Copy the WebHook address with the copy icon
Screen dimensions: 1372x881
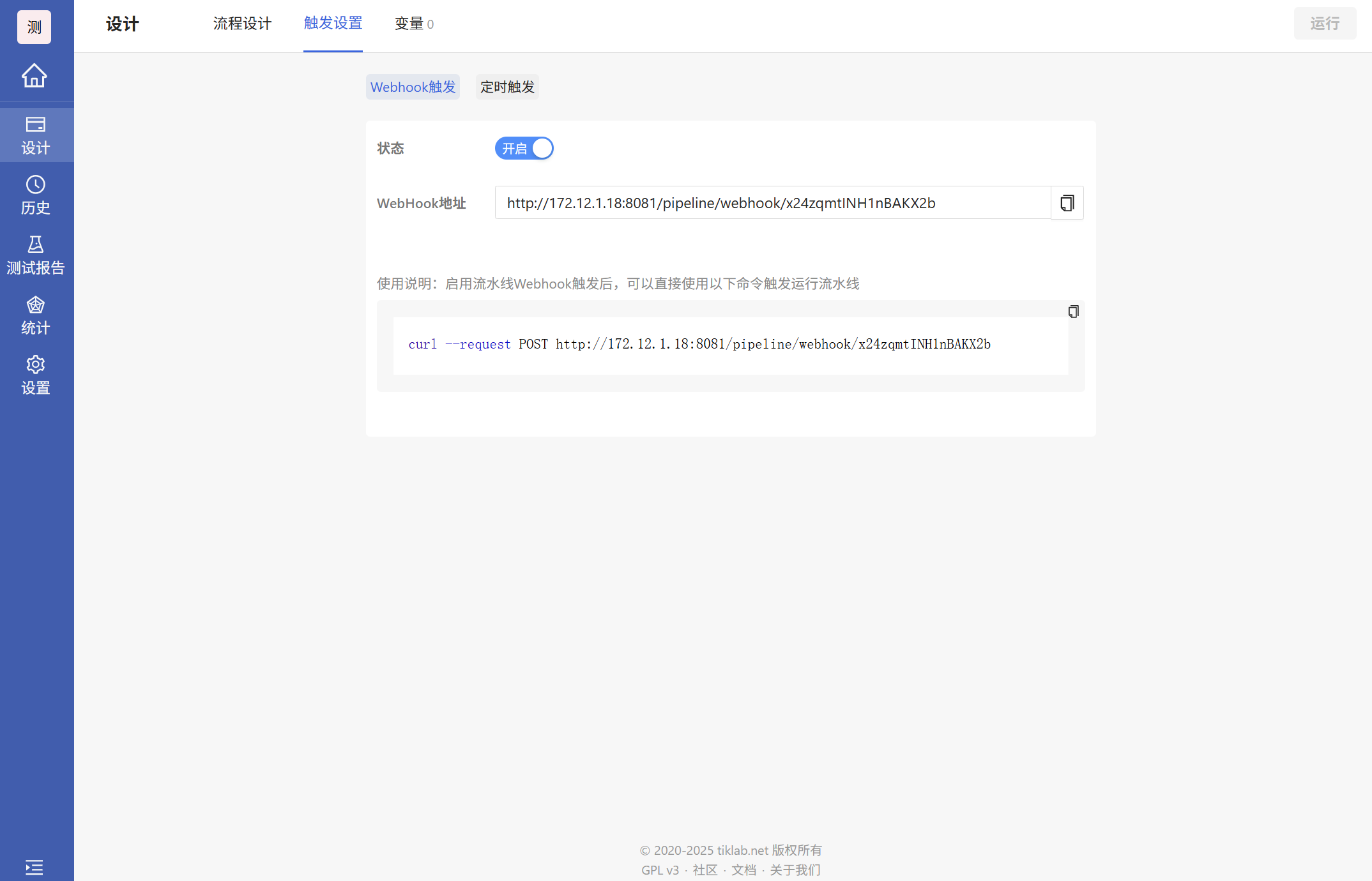point(1067,203)
